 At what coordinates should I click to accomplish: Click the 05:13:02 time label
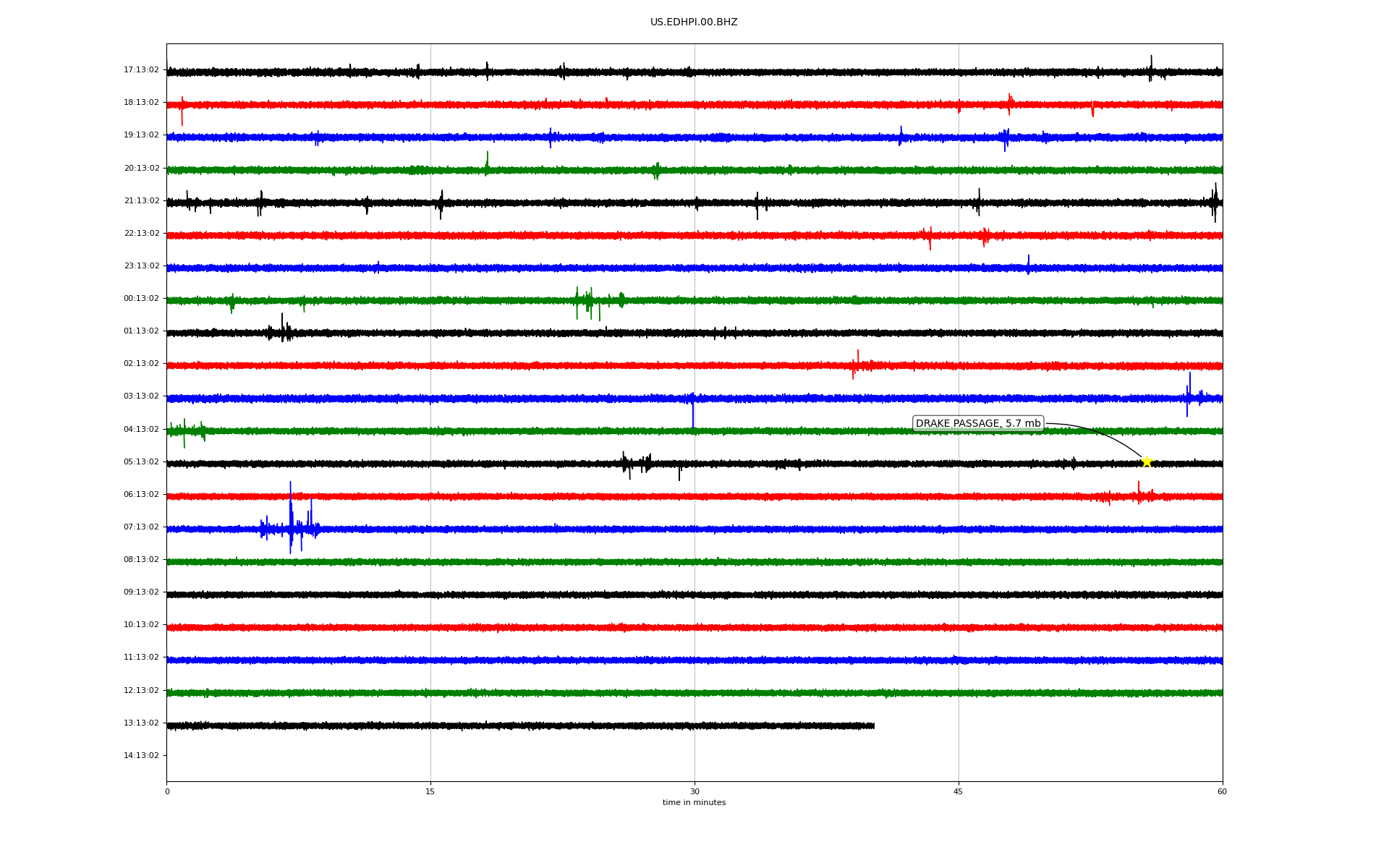(141, 462)
